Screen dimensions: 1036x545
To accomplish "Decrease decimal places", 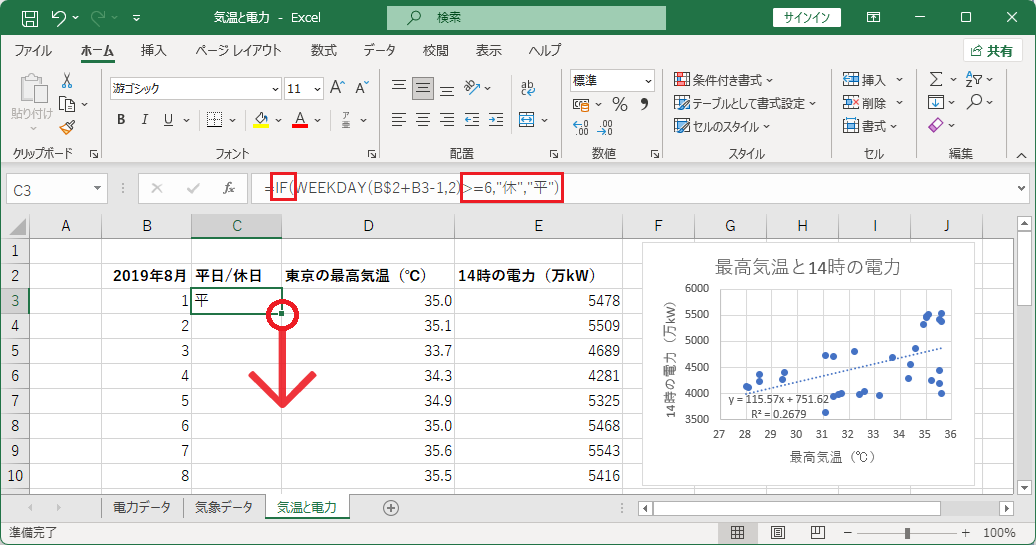I will click(605, 127).
